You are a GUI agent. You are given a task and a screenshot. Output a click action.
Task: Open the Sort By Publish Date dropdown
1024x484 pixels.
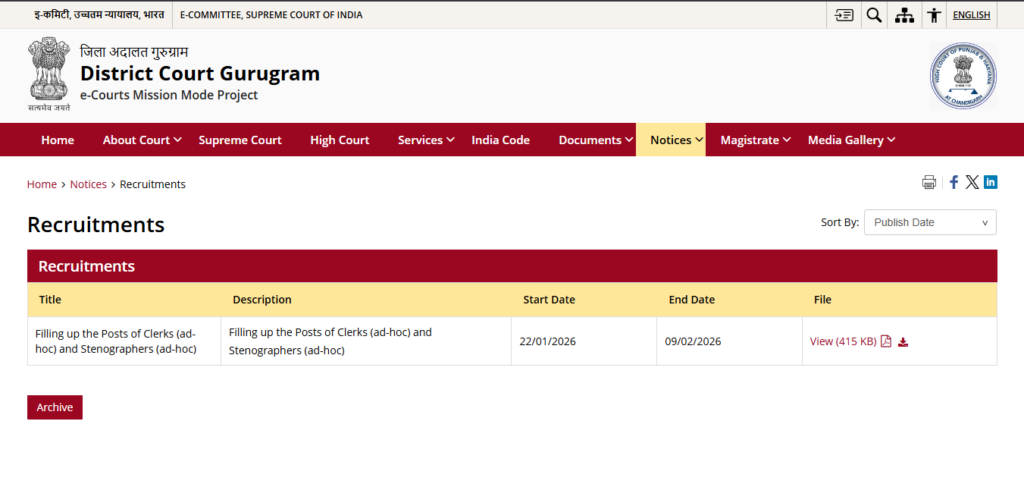pyautogui.click(x=930, y=222)
